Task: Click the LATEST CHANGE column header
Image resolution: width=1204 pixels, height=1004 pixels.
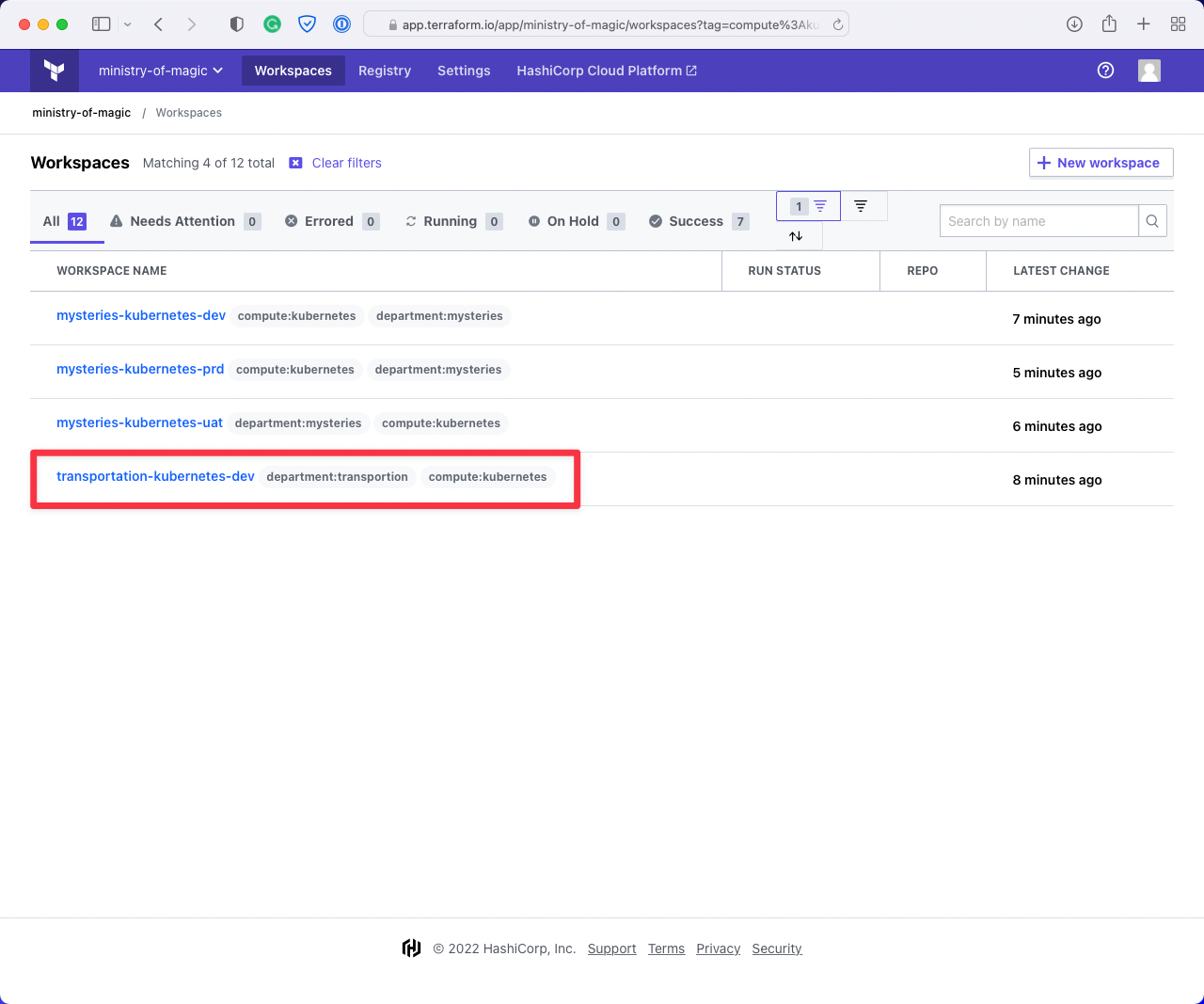Action: pyautogui.click(x=1061, y=271)
